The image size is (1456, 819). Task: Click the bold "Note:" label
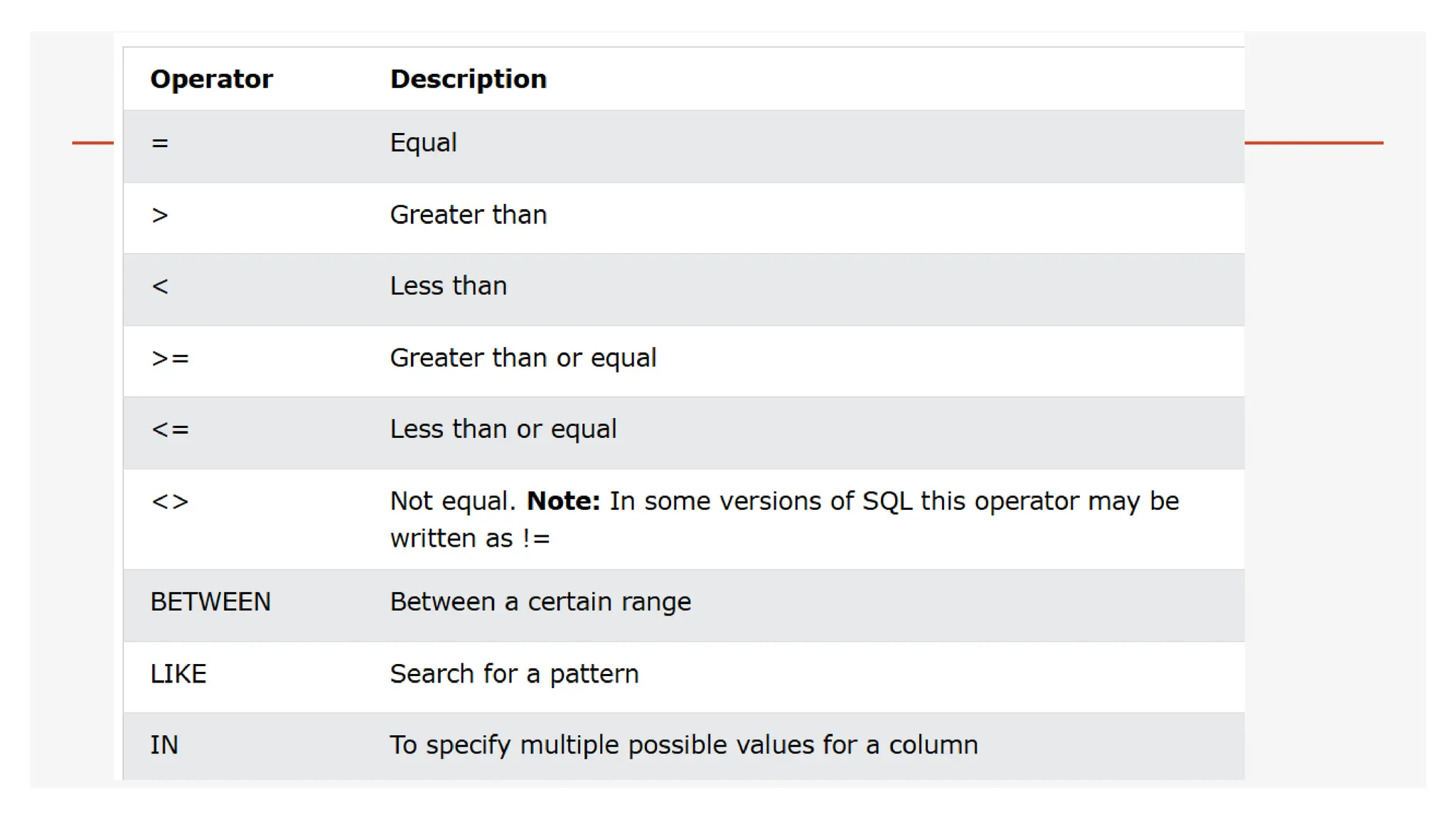tap(563, 501)
